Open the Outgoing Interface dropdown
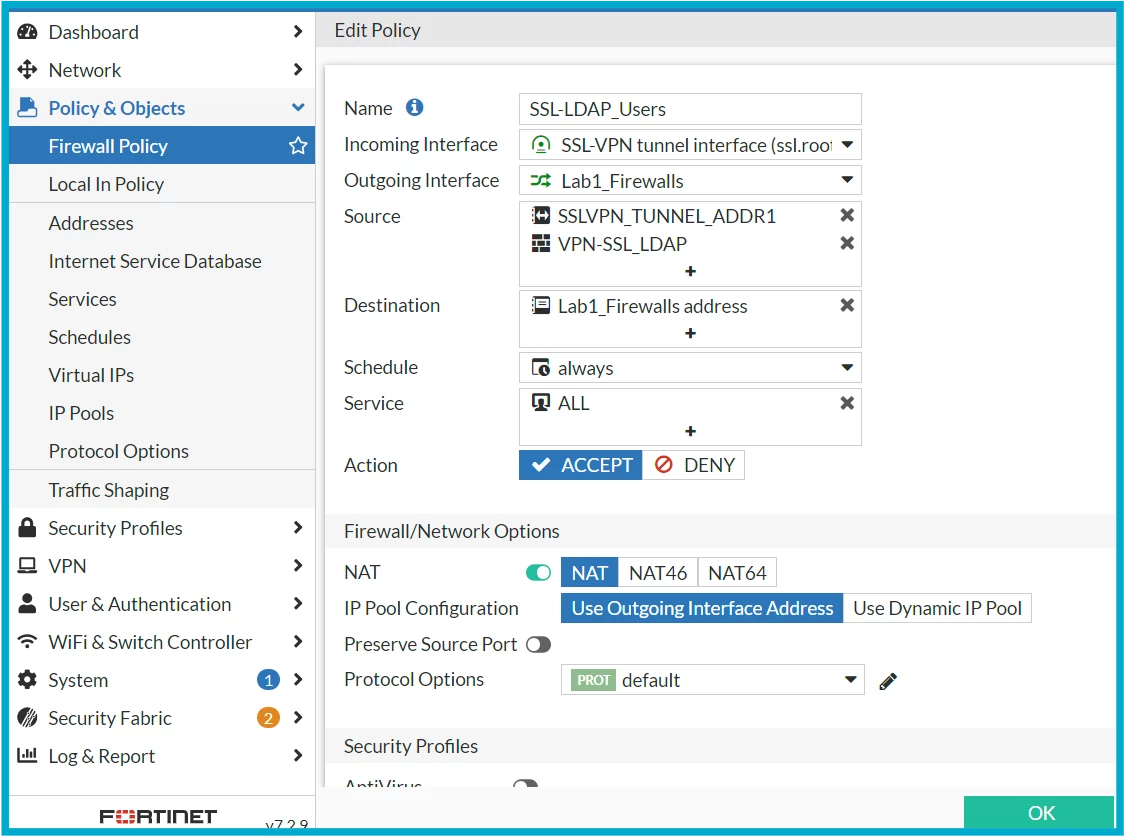 (x=690, y=181)
